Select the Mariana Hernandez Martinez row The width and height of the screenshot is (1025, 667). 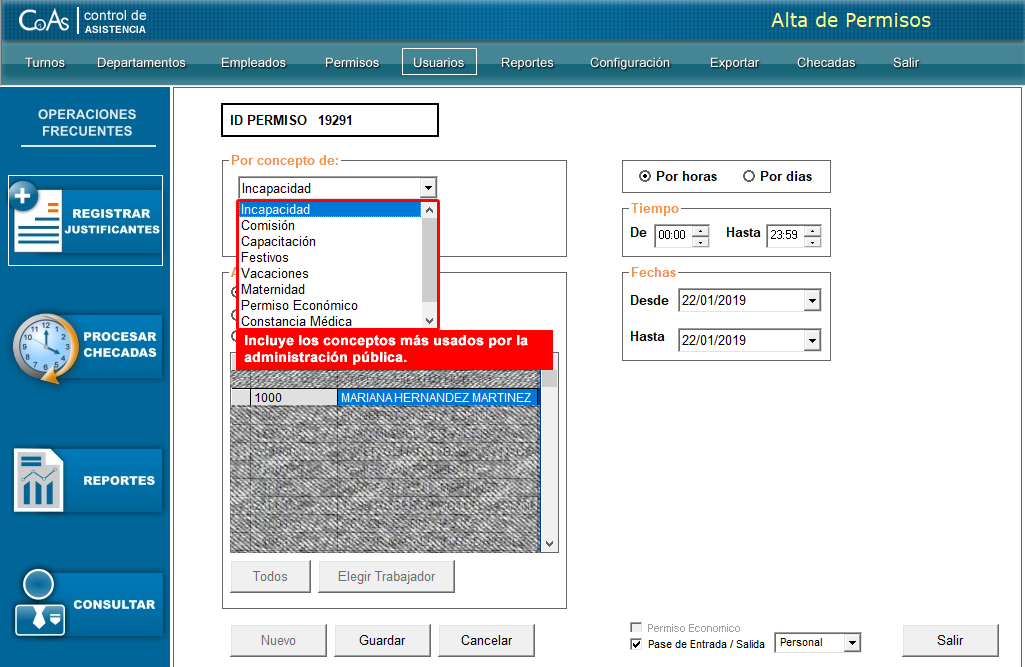tap(435, 397)
